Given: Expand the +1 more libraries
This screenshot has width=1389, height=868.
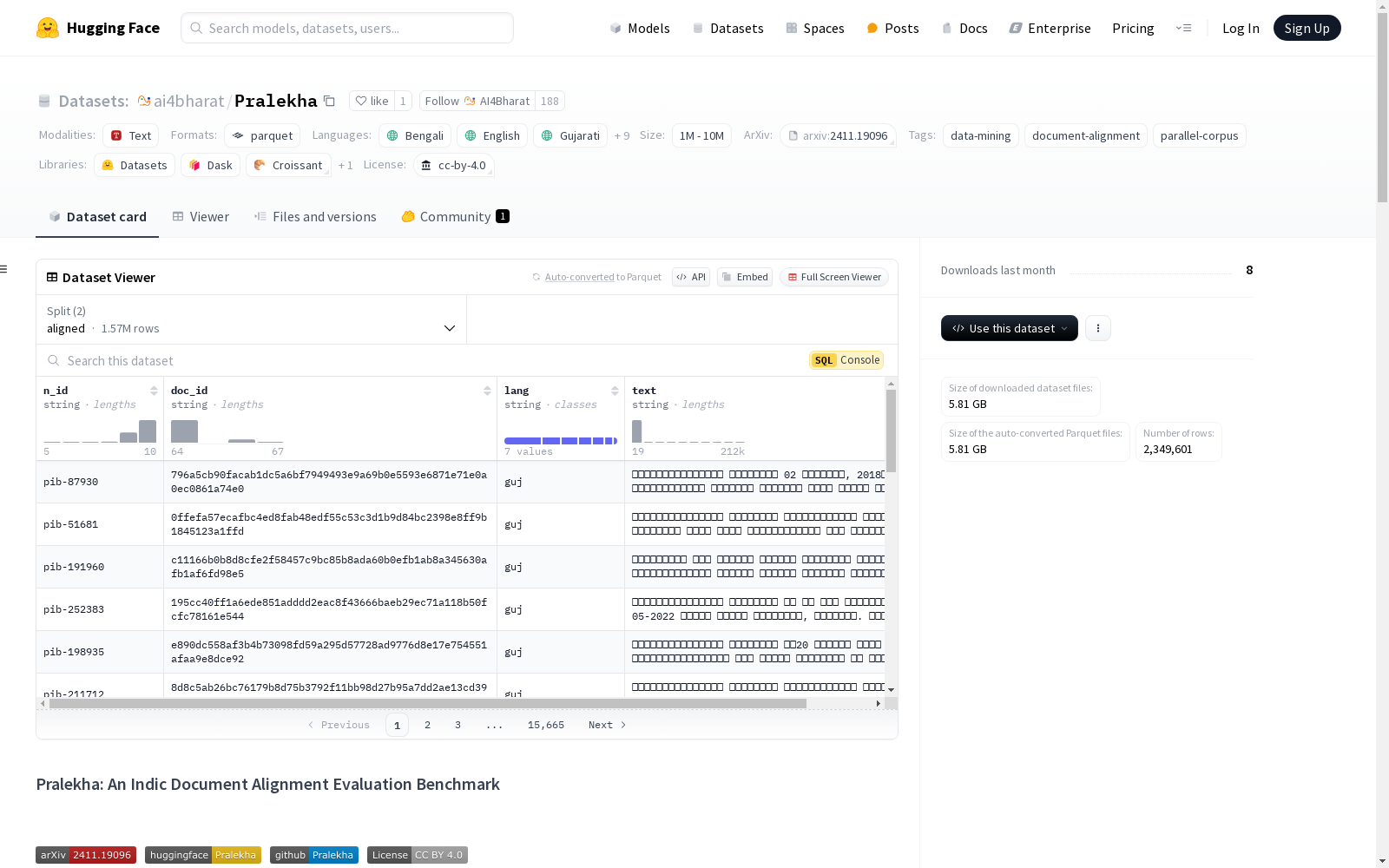Looking at the screenshot, I should [346, 165].
